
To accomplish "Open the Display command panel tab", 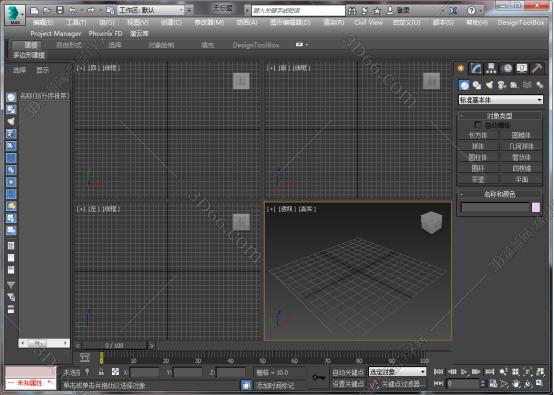I will click(x=522, y=68).
